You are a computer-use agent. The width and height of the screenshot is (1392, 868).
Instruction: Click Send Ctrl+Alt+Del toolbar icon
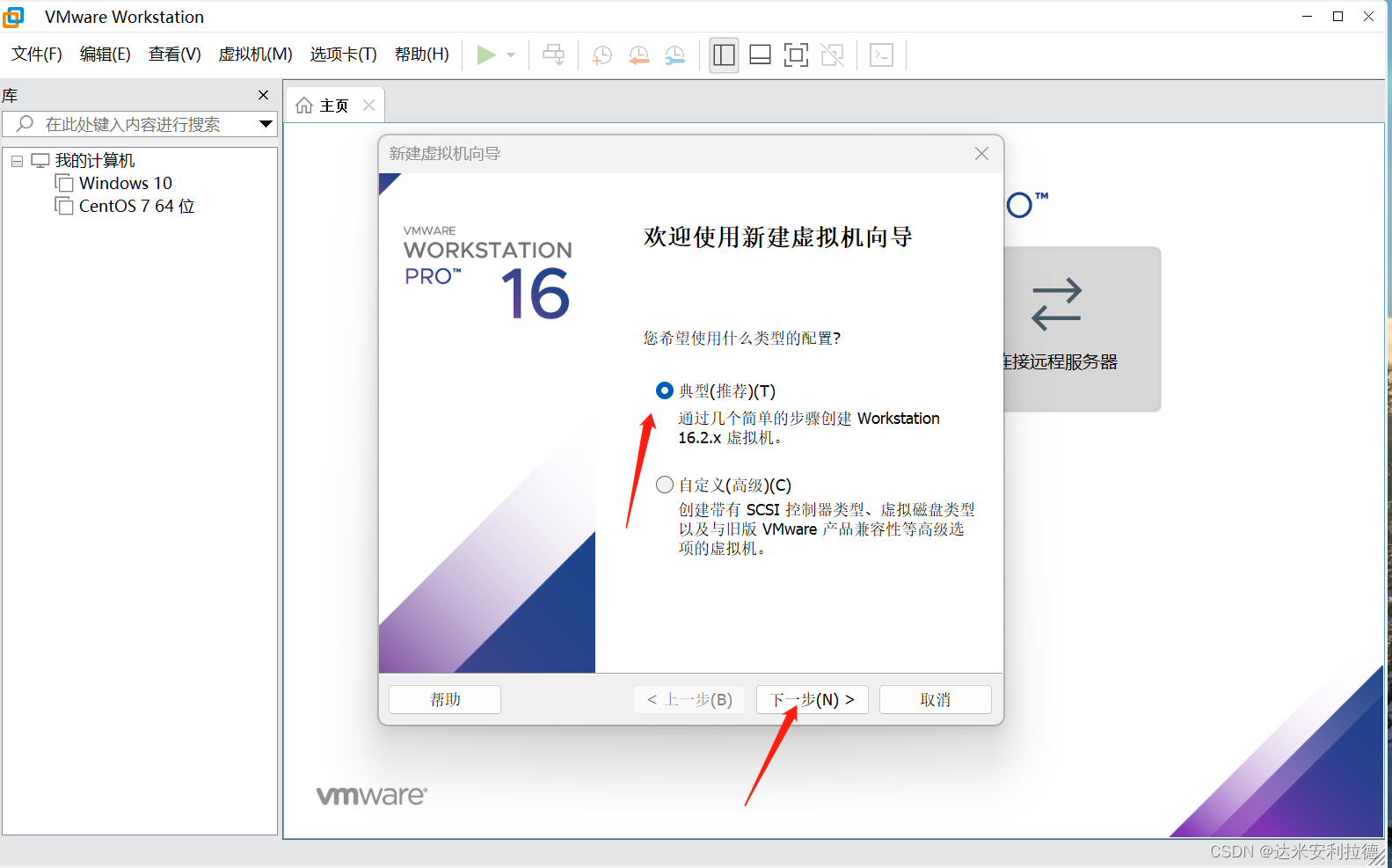[x=554, y=55]
